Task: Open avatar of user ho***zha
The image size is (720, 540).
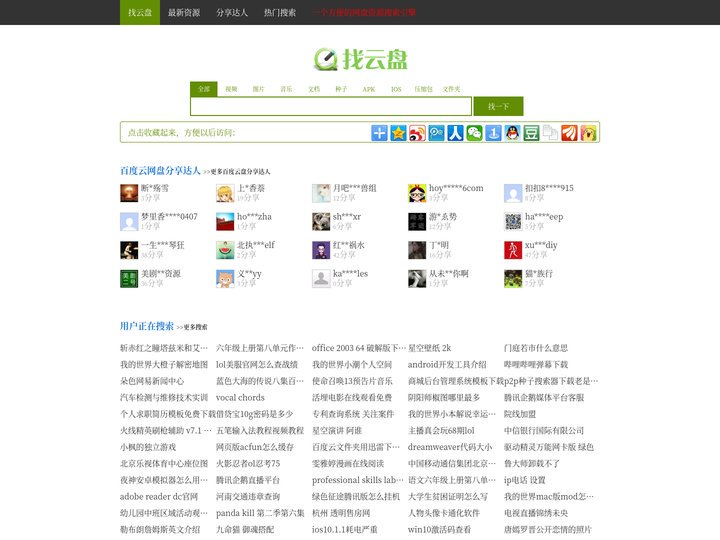Action: tap(225, 222)
